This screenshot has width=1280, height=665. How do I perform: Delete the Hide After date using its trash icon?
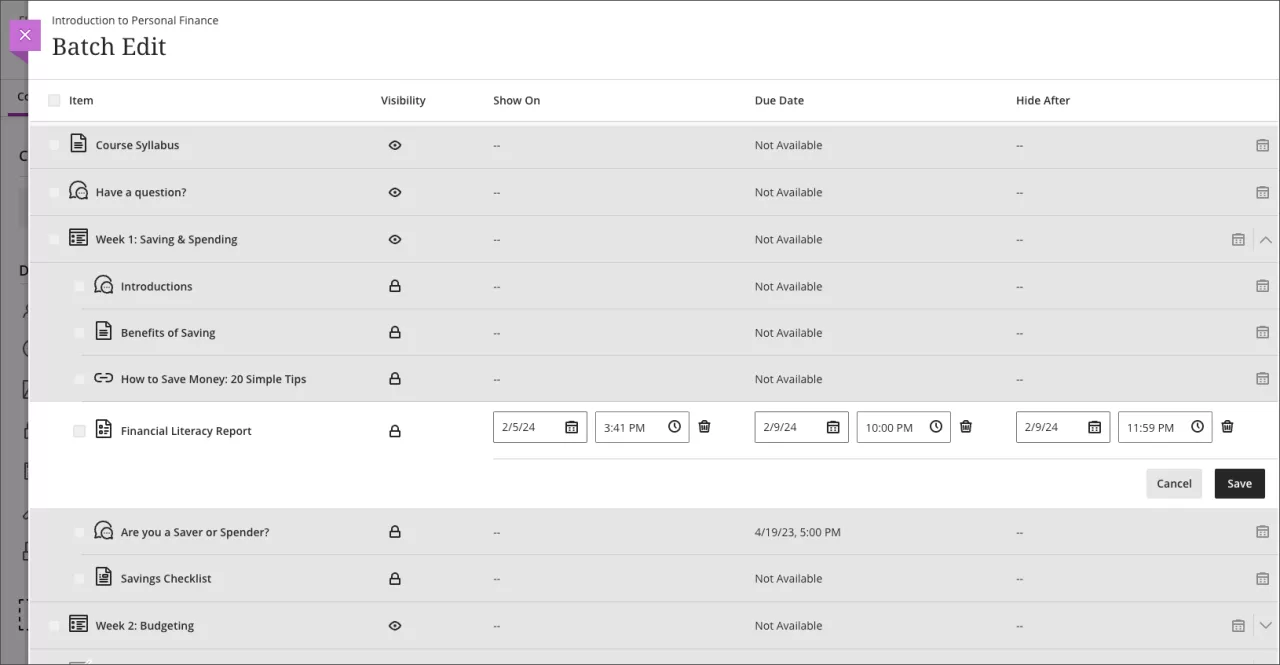tap(1227, 427)
